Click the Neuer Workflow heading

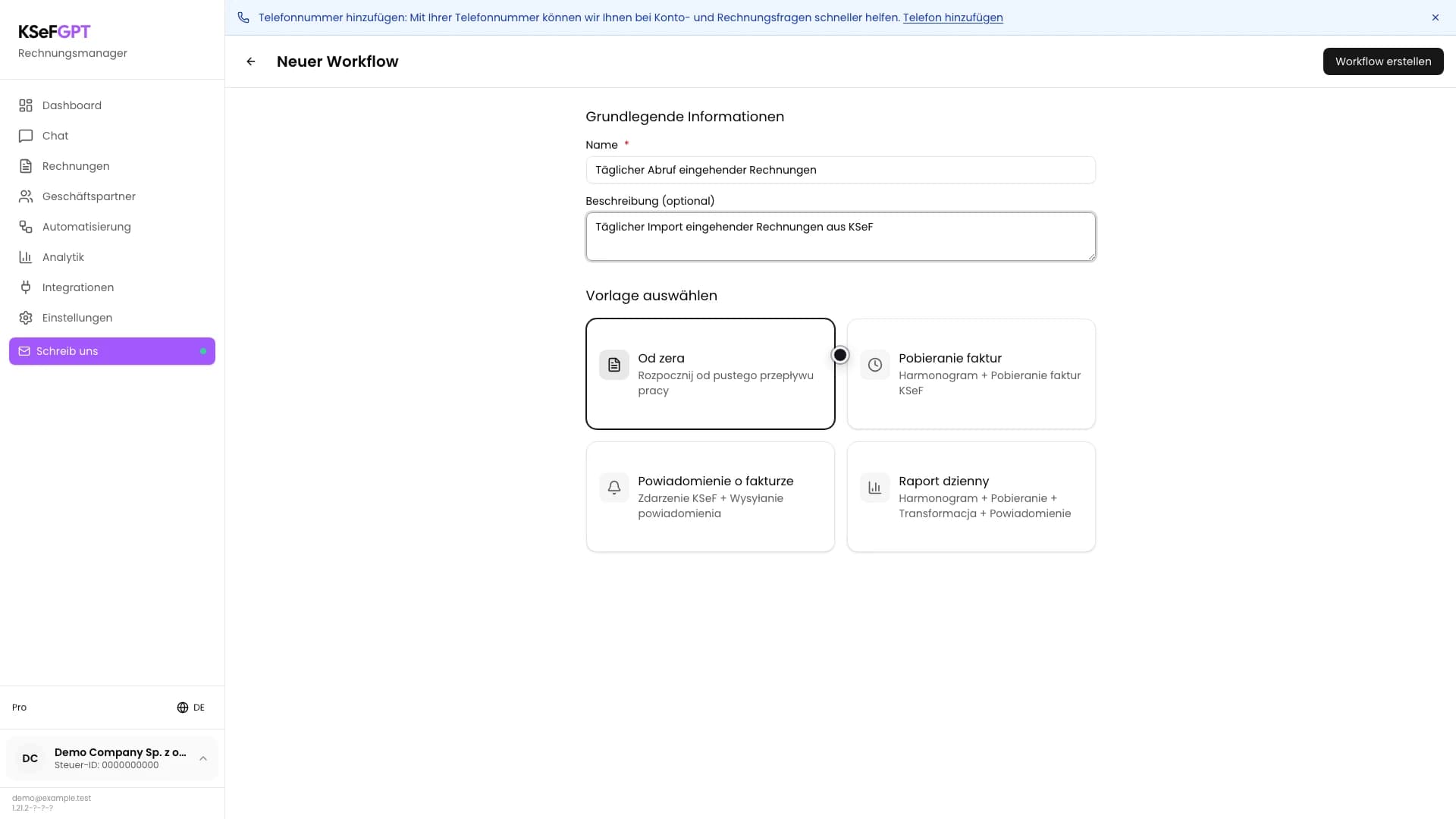coord(337,61)
